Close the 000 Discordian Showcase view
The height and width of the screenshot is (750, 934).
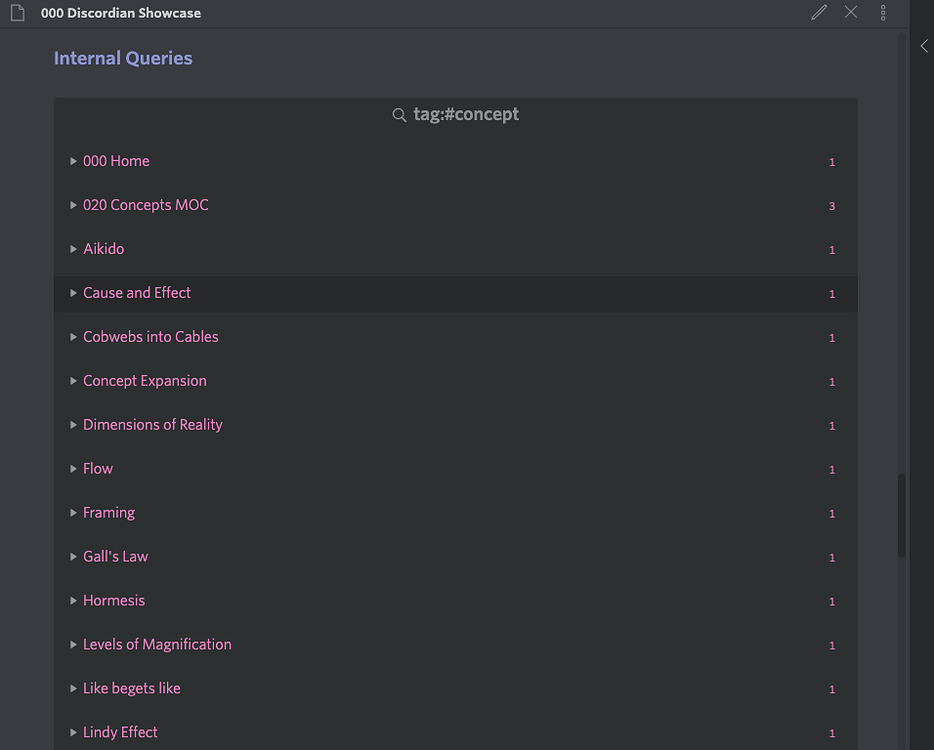pos(851,12)
